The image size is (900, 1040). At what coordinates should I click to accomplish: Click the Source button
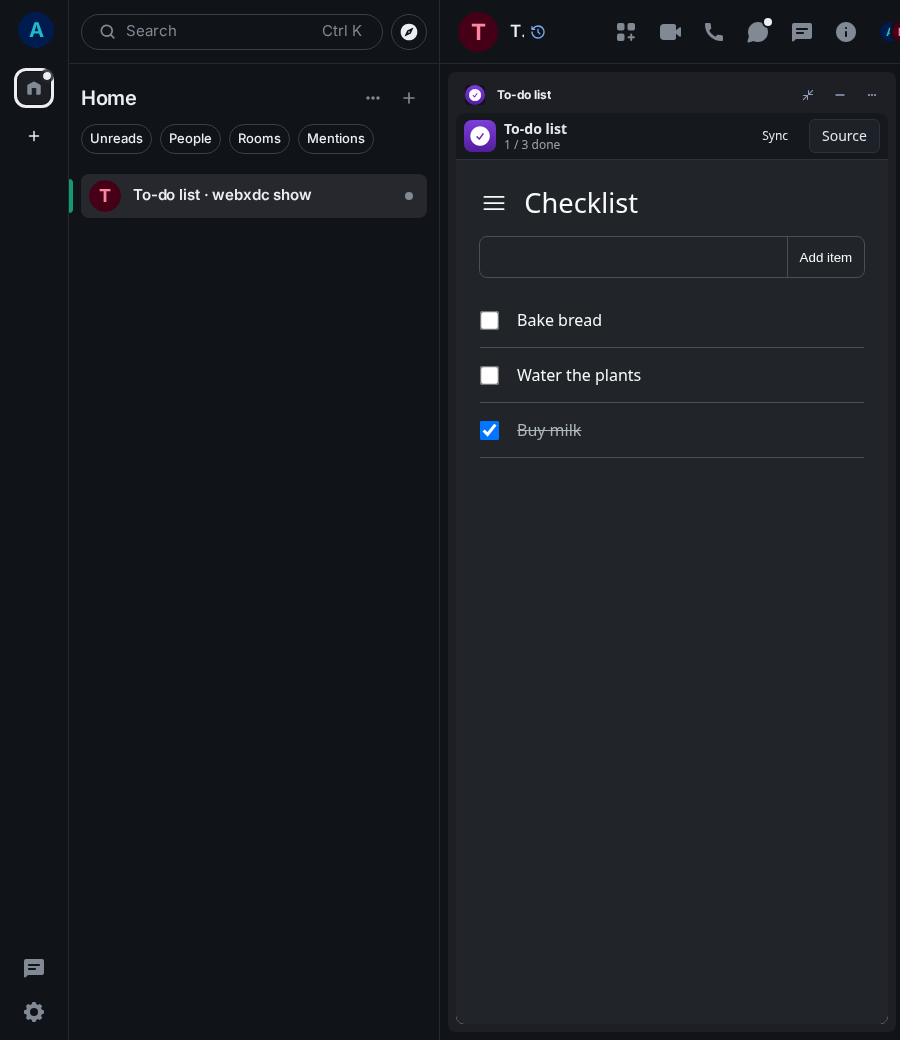[844, 136]
